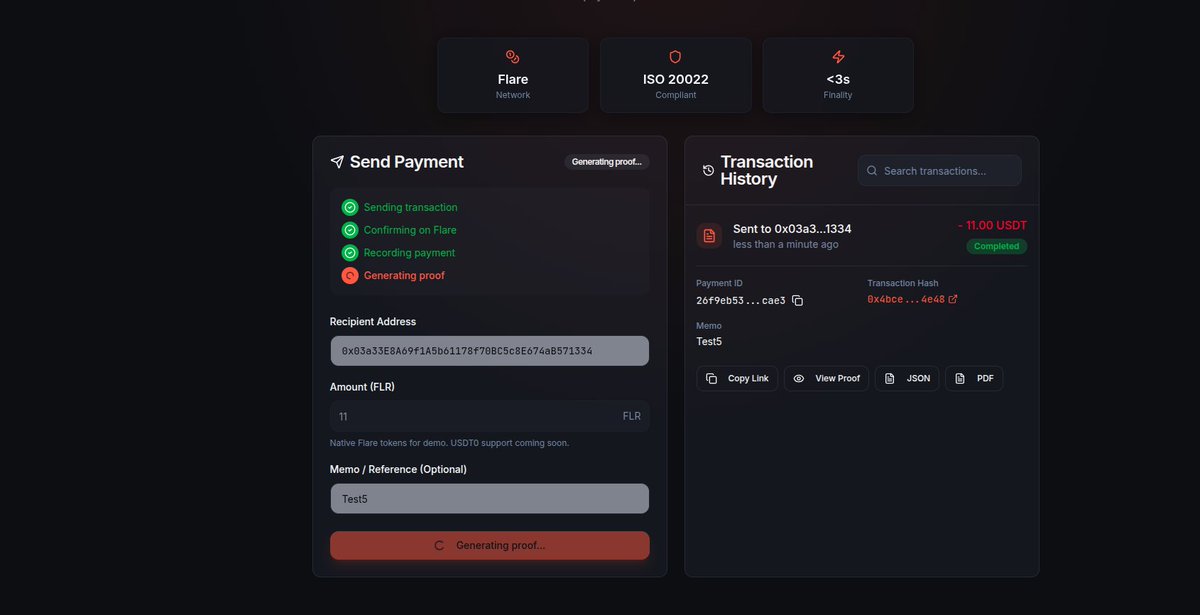This screenshot has height=615, width=1200.
Task: Click the Test5 memo text in history
Action: tap(709, 342)
